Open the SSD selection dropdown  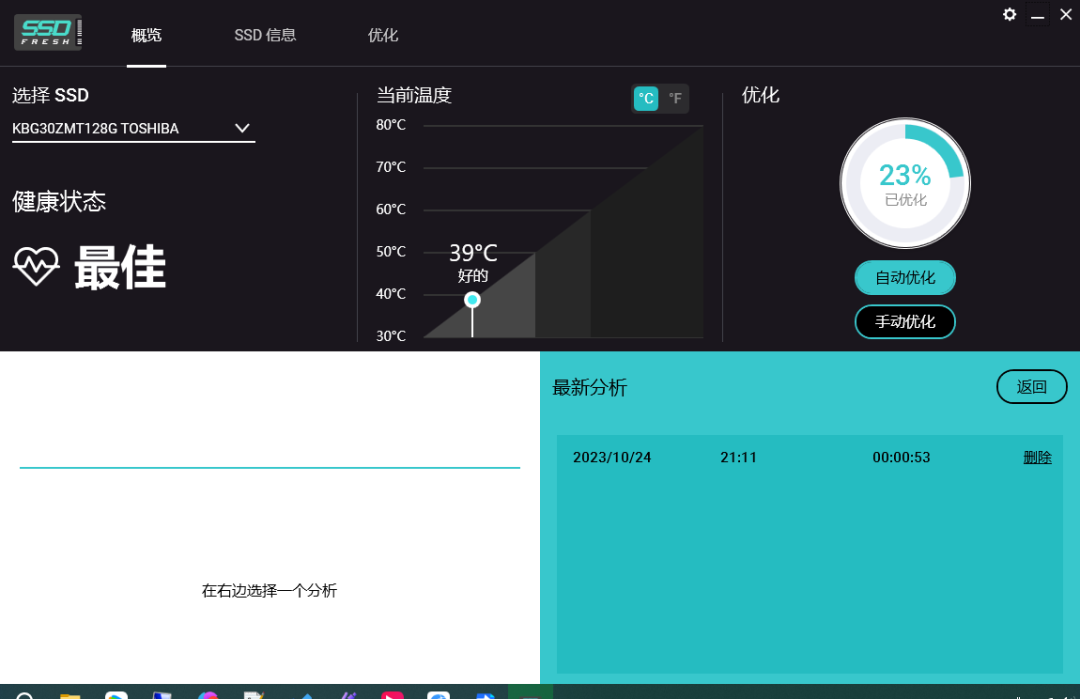[241, 128]
